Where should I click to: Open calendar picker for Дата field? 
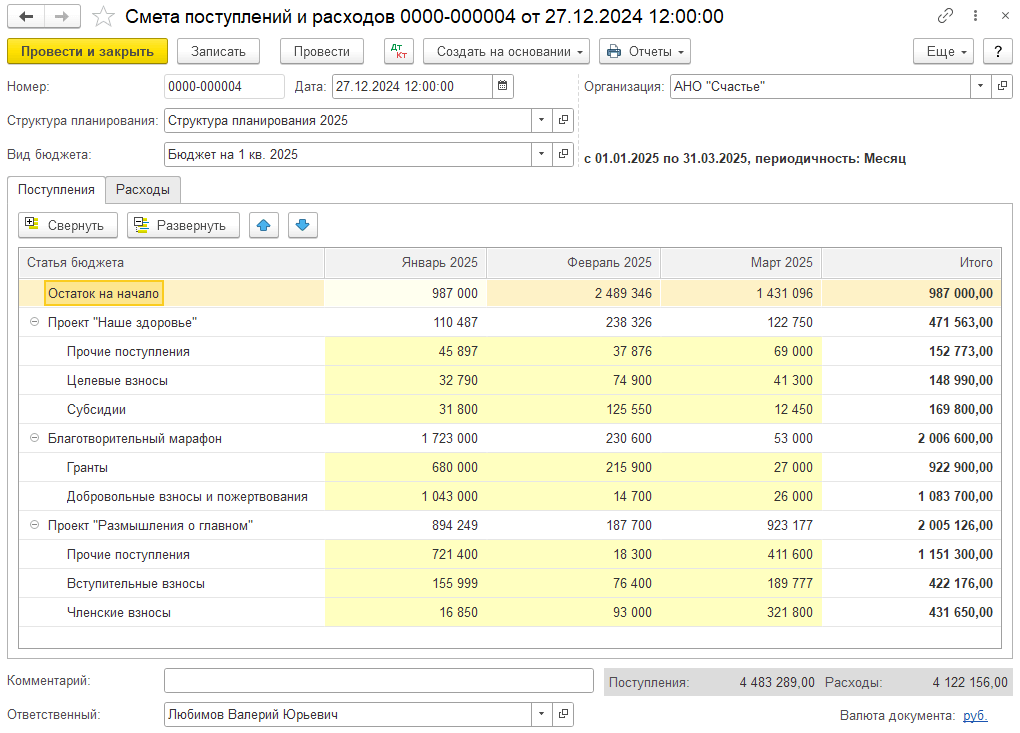pos(503,87)
